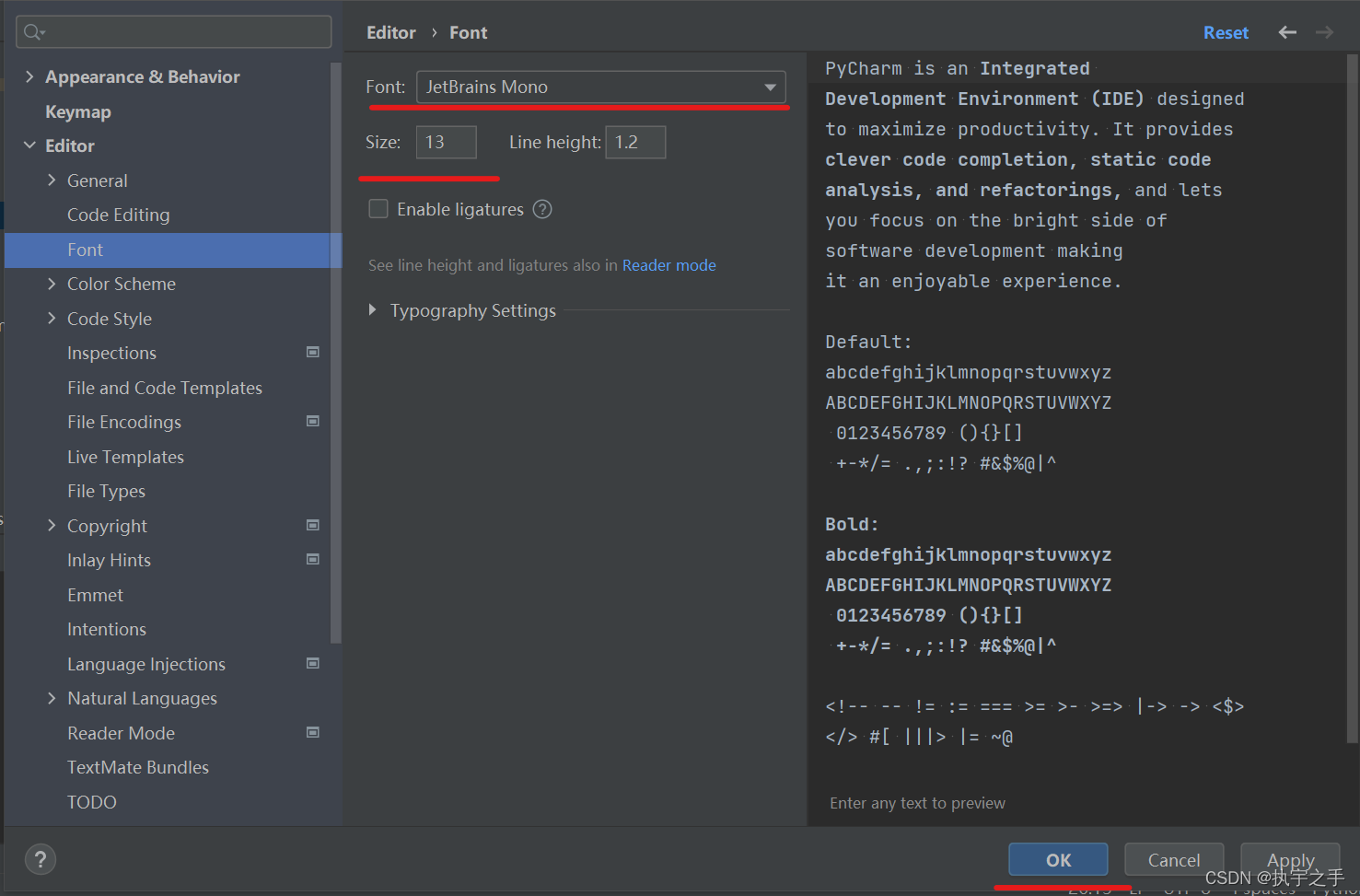Click the project-level icon next to Copyright
Image resolution: width=1360 pixels, height=896 pixels.
[x=313, y=525]
